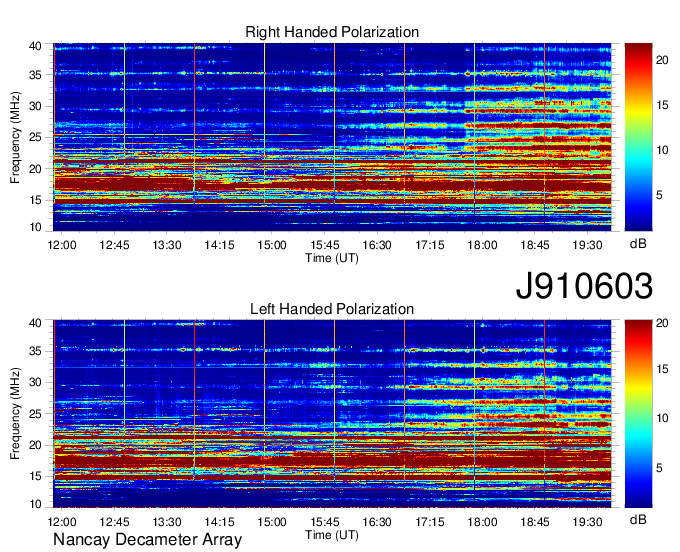Choose the 35 MHz tick on Left Handed plot
680x552 pixels.
tap(35, 351)
